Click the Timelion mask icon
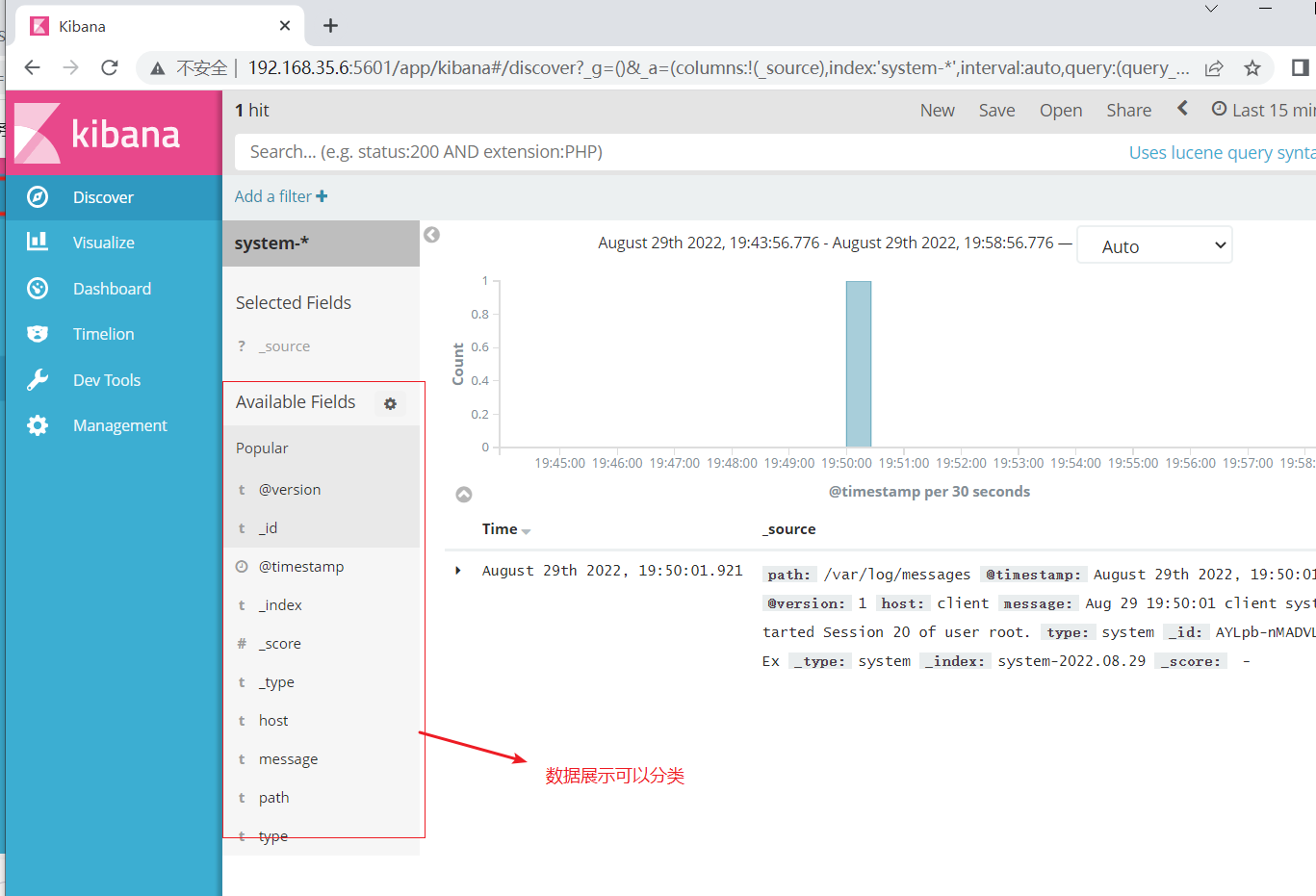Image resolution: width=1316 pixels, height=896 pixels. coord(38,334)
